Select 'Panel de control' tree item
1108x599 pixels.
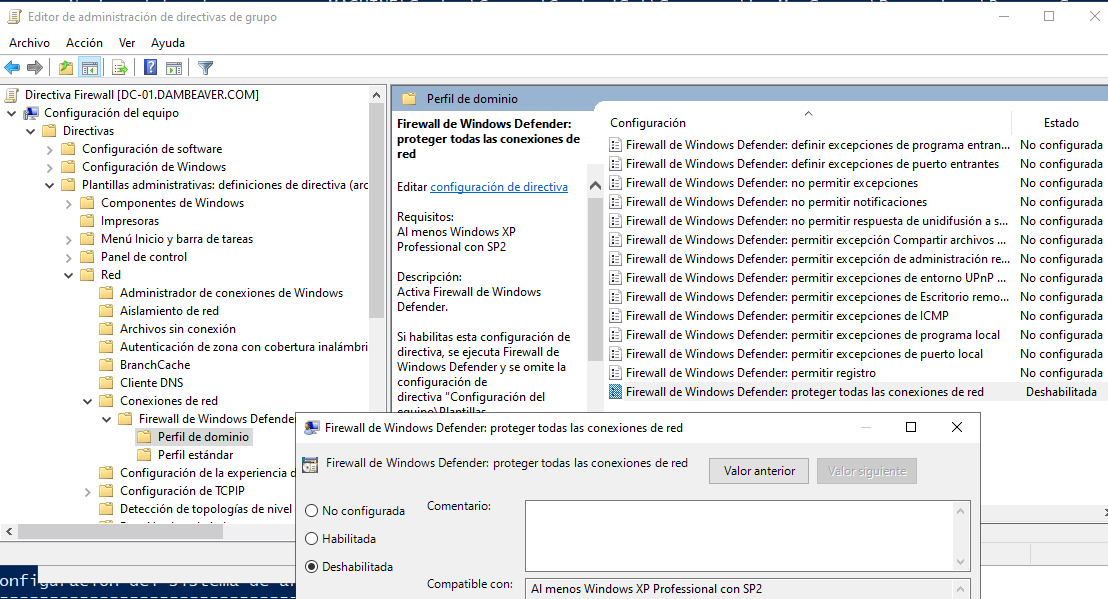(x=143, y=257)
